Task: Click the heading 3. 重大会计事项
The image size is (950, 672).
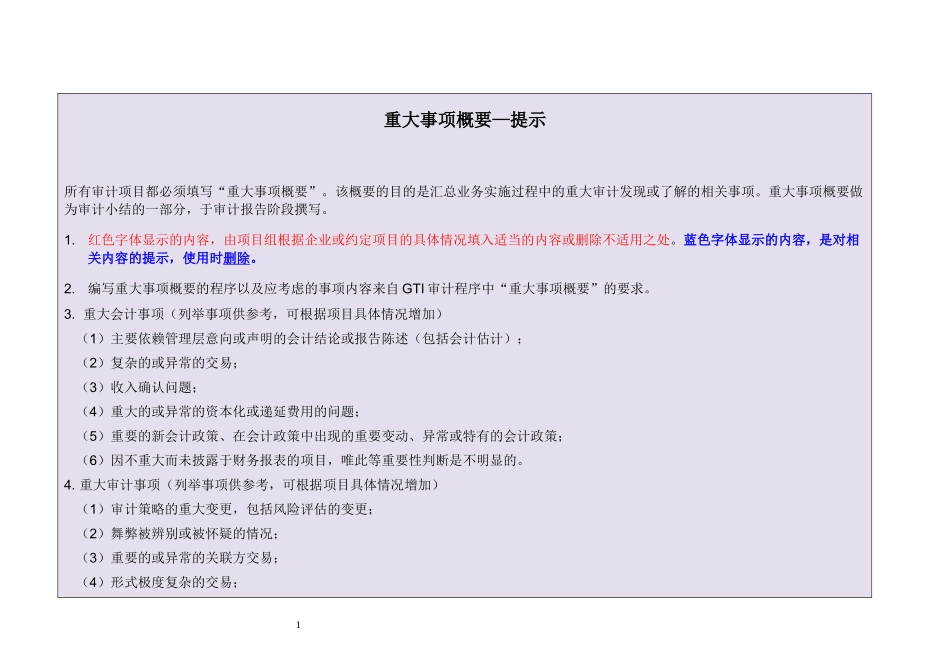Action: coord(253,314)
